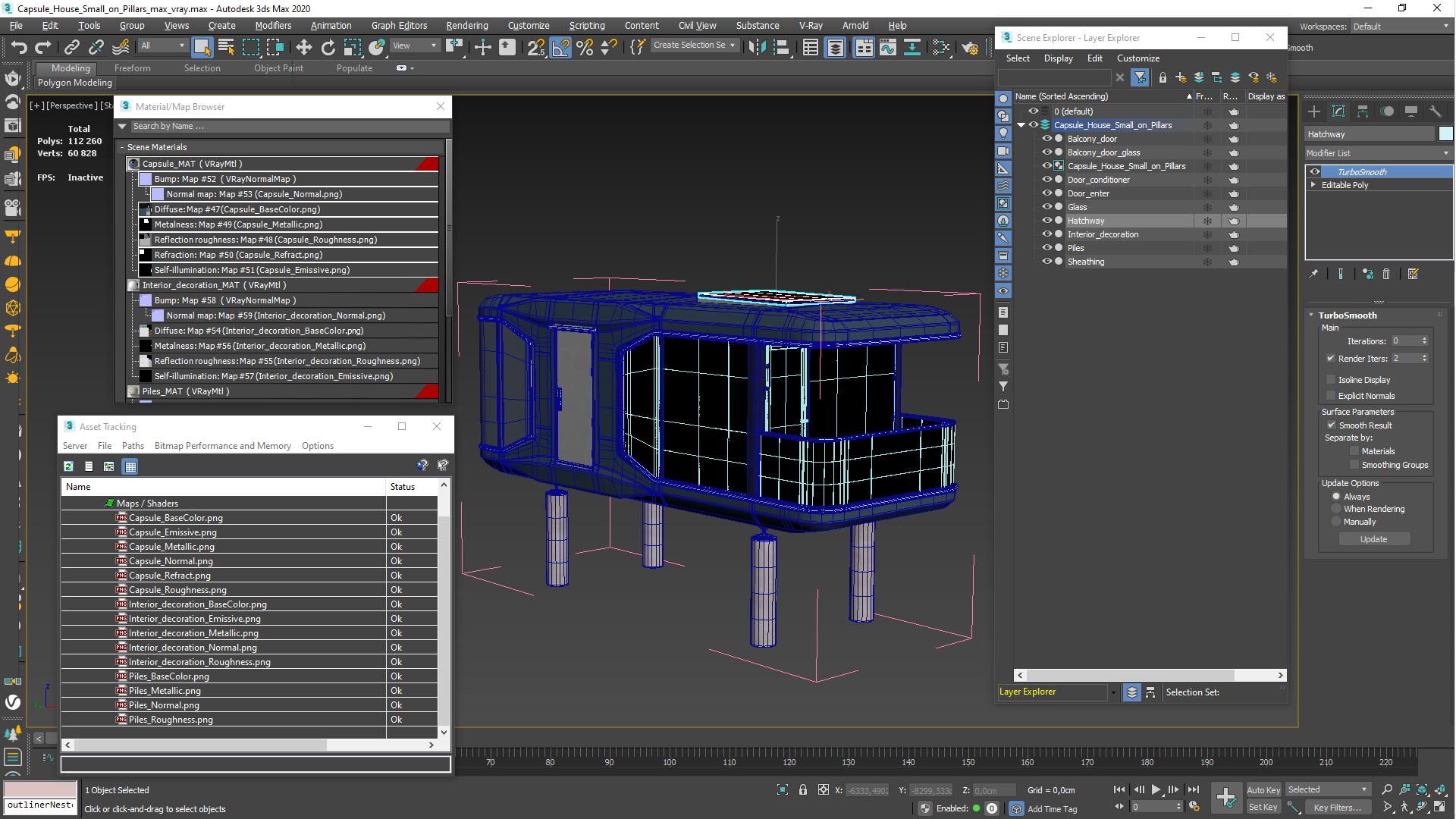Expand Interior_decoration_MAT material section
Viewport: 1456px width, 819px height.
pyautogui.click(x=134, y=285)
